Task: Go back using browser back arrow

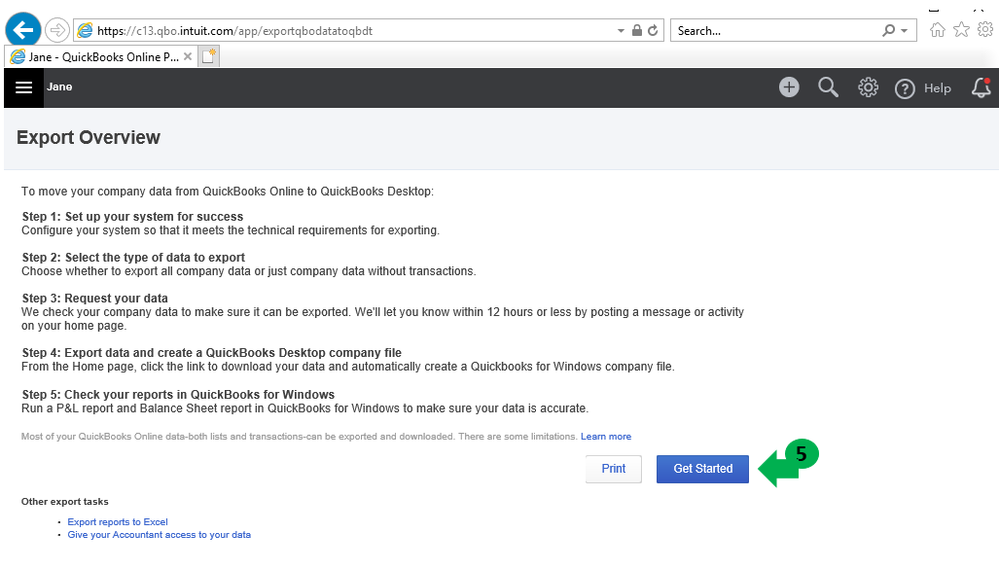Action: [x=22, y=30]
